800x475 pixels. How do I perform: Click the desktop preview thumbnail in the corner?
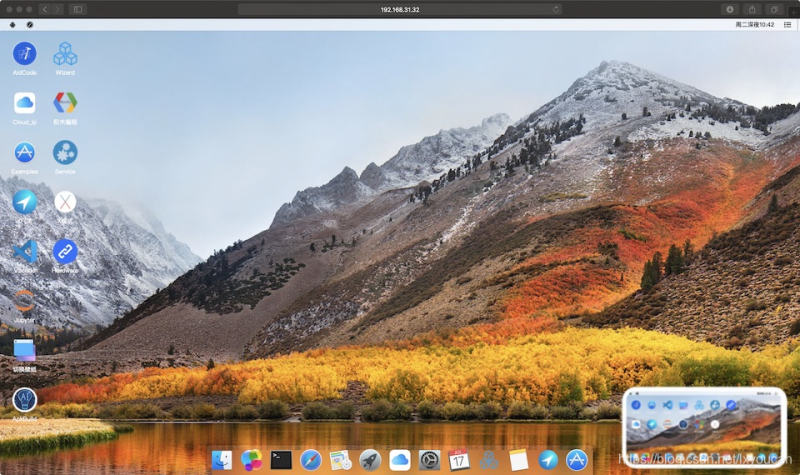click(704, 428)
